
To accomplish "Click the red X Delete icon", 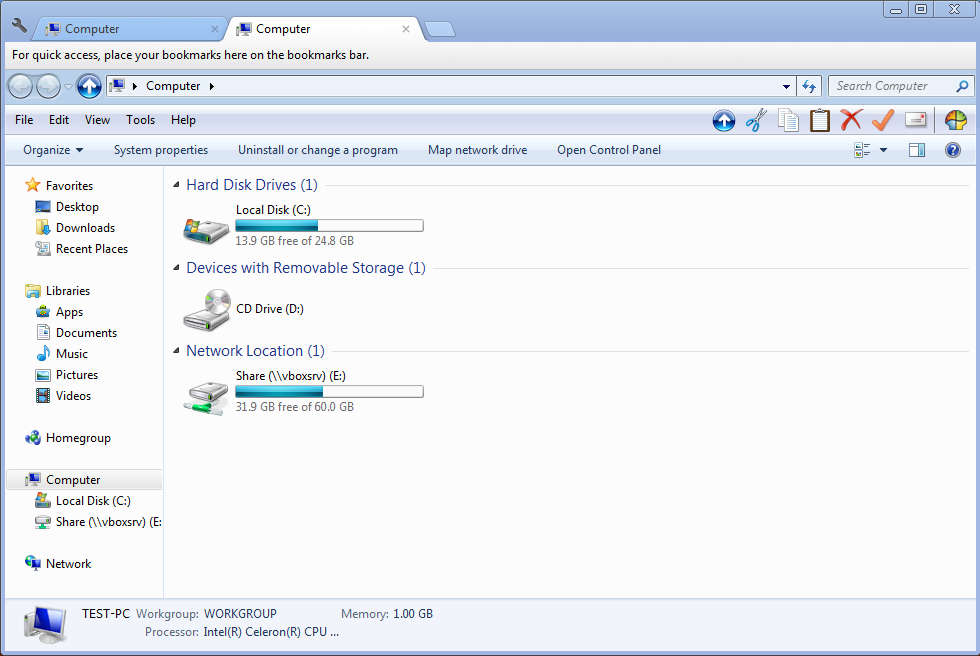I will [x=851, y=119].
